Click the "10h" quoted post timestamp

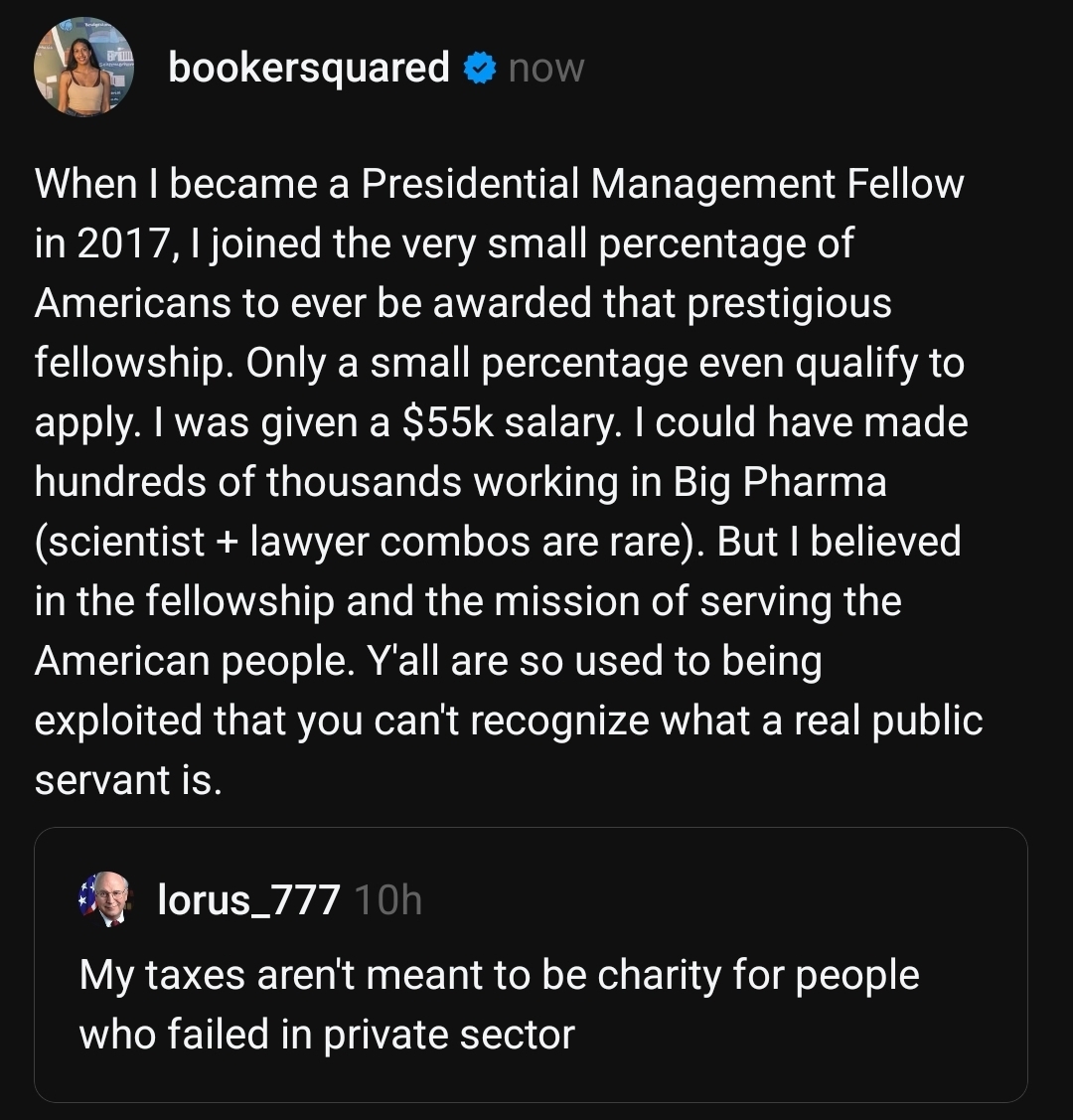[x=387, y=900]
